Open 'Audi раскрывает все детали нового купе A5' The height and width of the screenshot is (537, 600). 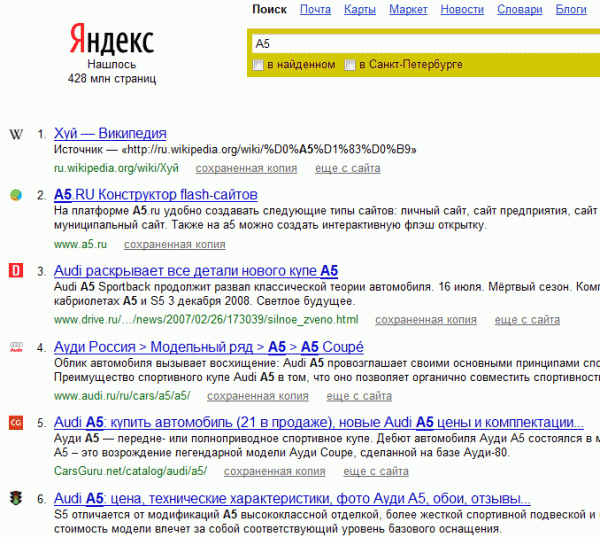click(x=196, y=271)
